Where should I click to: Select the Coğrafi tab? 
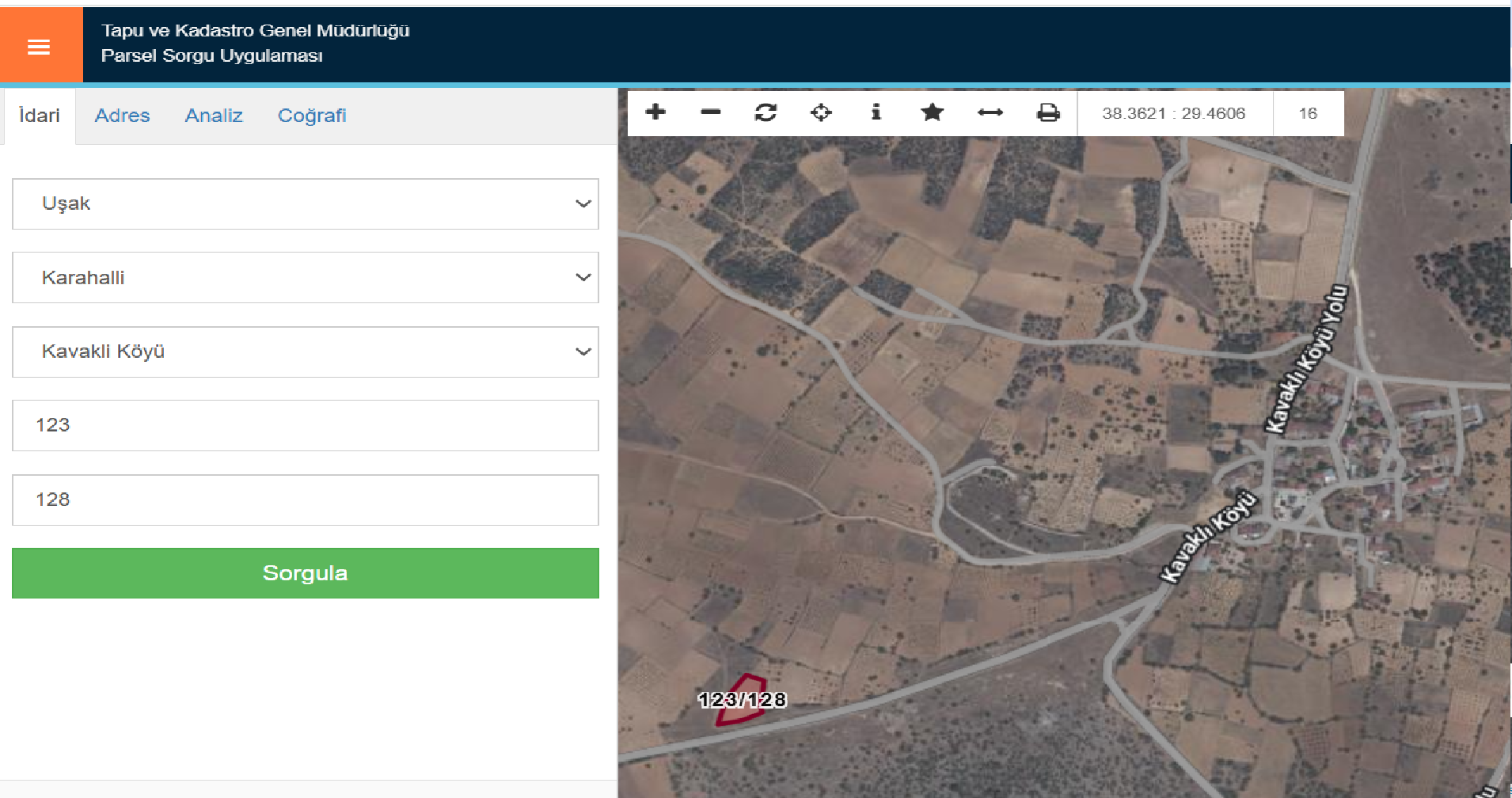coord(312,116)
